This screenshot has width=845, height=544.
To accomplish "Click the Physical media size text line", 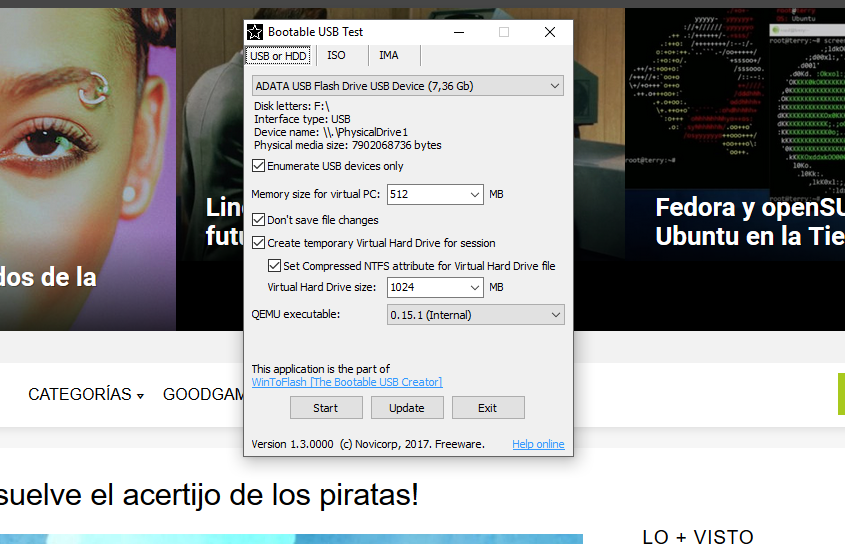I will (348, 145).
